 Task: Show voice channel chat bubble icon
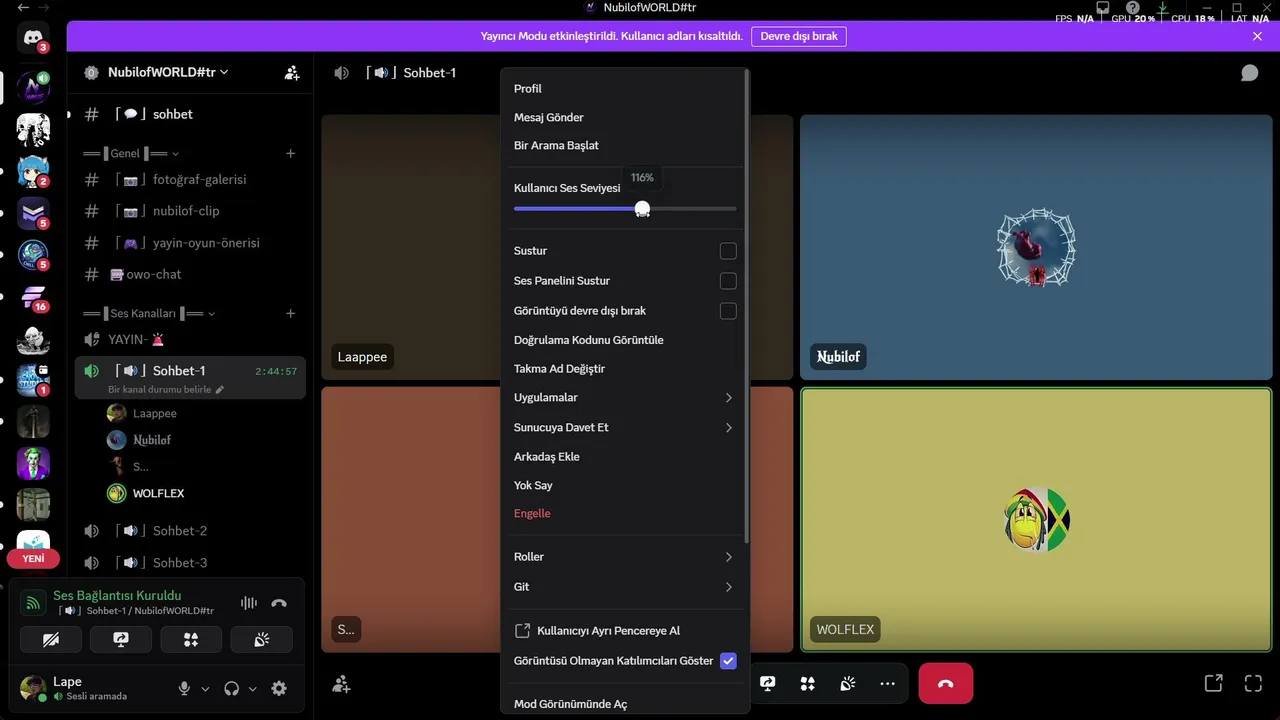coord(1249,73)
